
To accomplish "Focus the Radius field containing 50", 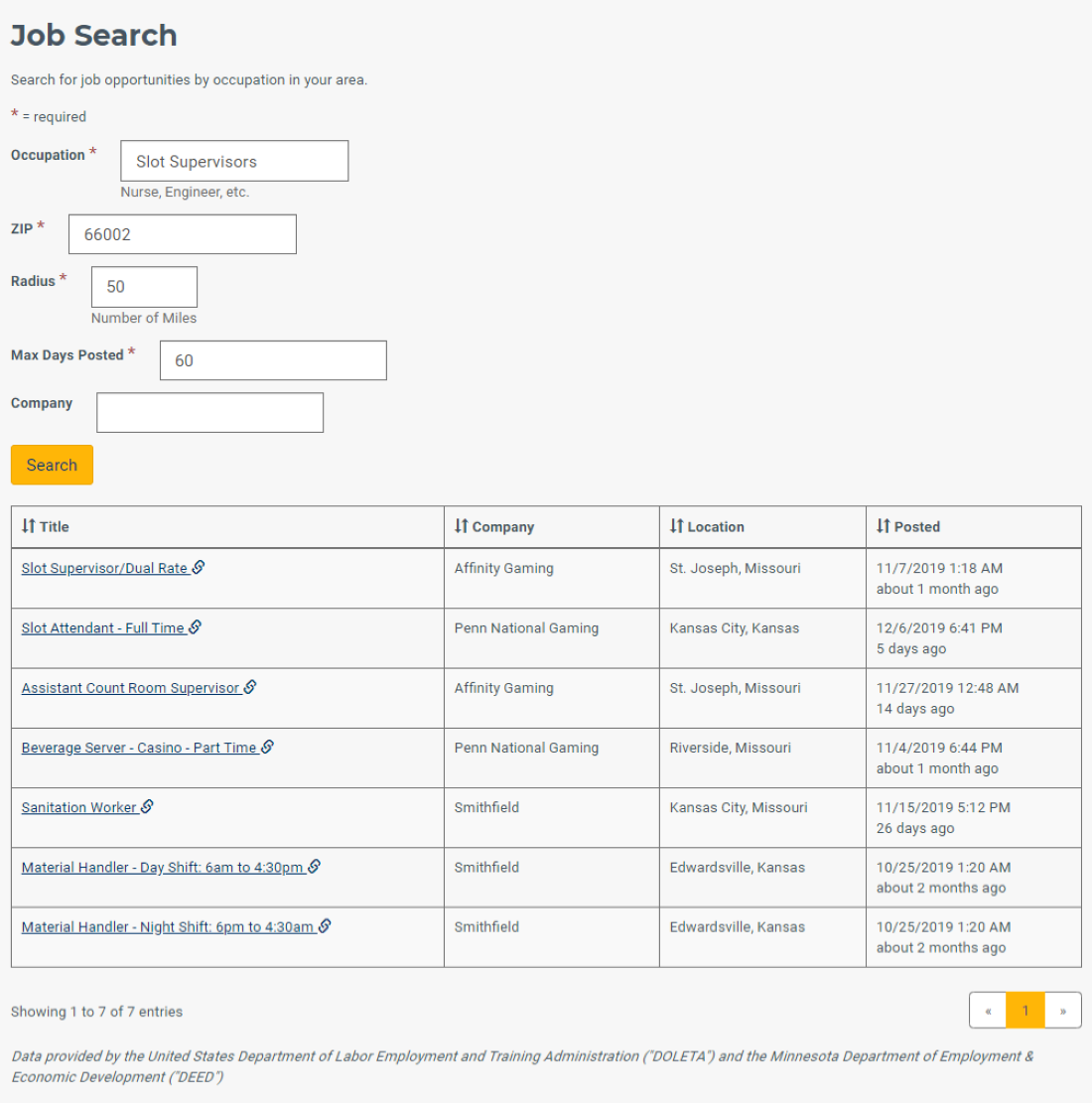I will tap(144, 287).
